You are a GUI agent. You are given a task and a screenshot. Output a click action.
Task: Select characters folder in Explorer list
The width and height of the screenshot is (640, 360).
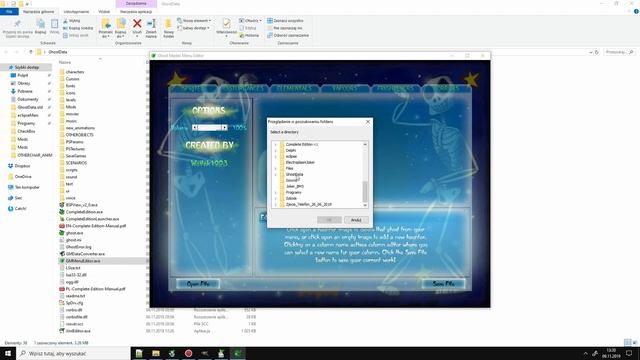72,72
